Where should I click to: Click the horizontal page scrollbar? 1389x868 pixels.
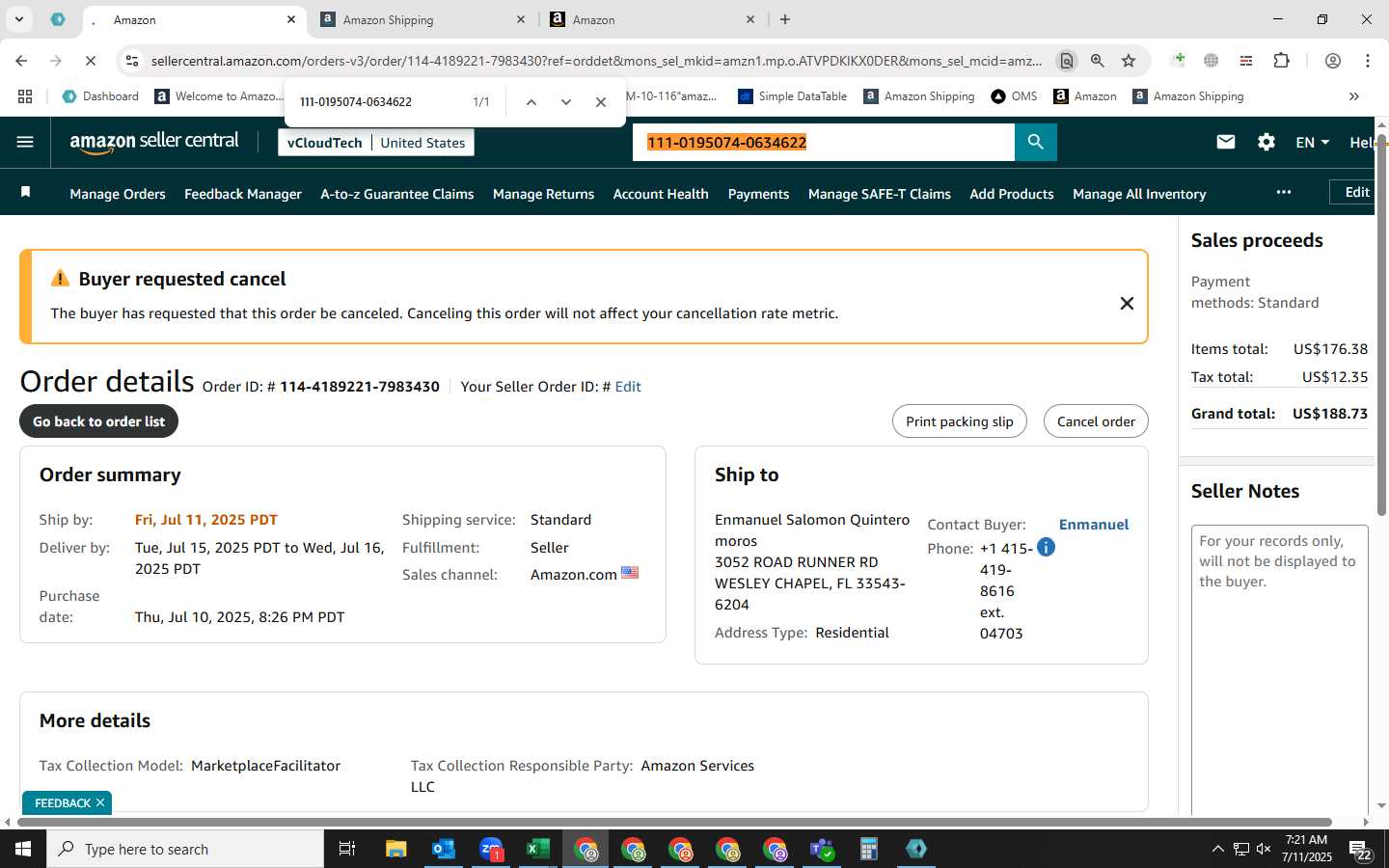[x=675, y=823]
